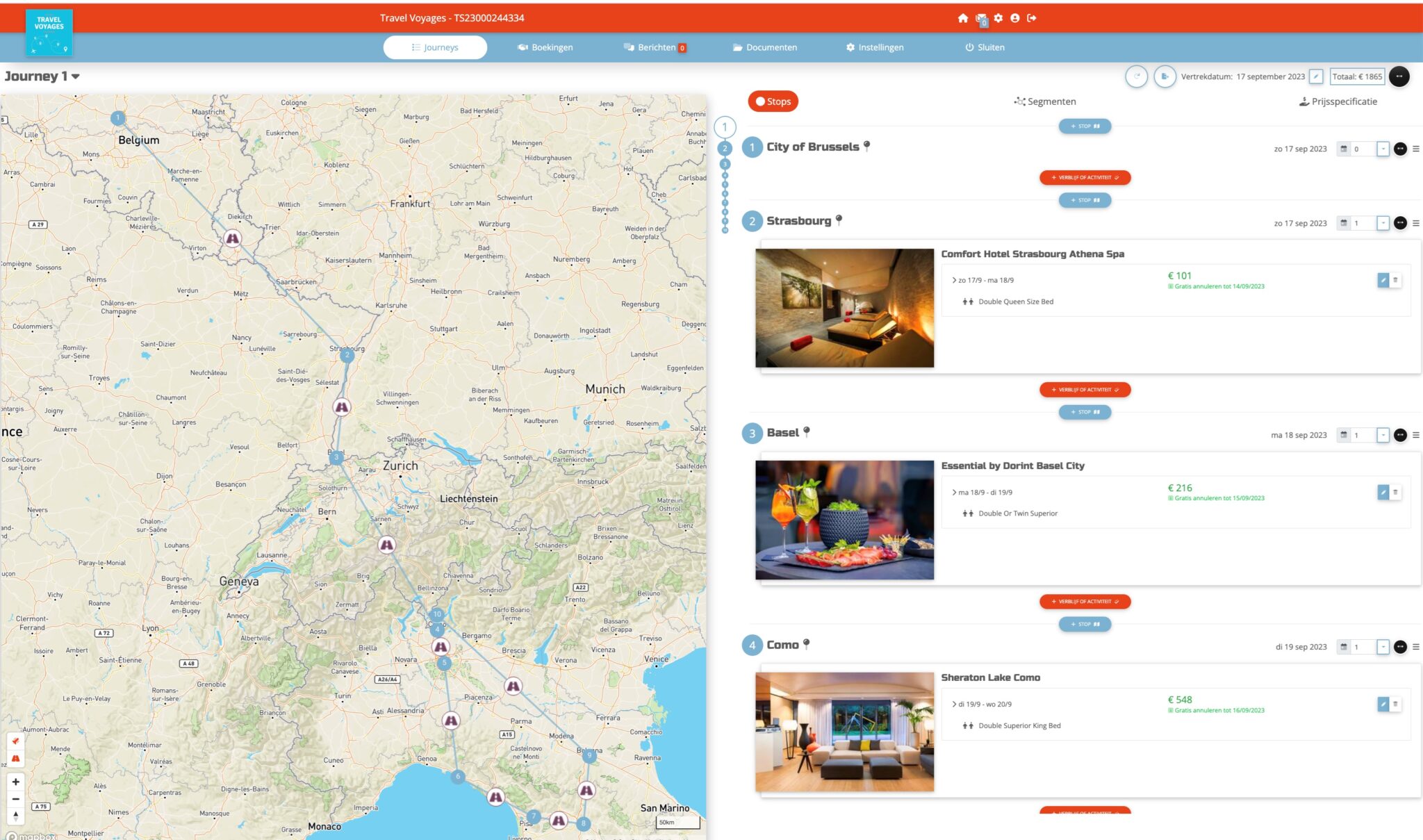Open the Documenten tab
Viewport: 1423px width, 840px height.
(x=764, y=47)
